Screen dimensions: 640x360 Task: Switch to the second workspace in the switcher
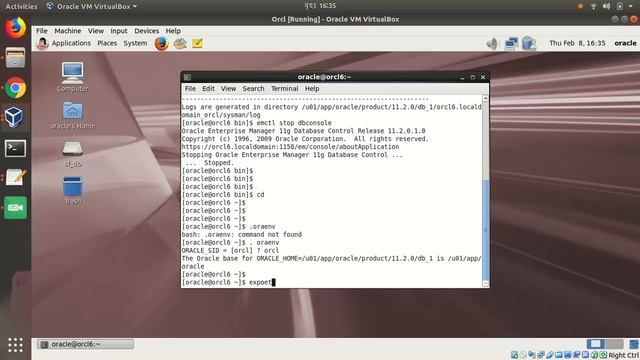(x=614, y=344)
